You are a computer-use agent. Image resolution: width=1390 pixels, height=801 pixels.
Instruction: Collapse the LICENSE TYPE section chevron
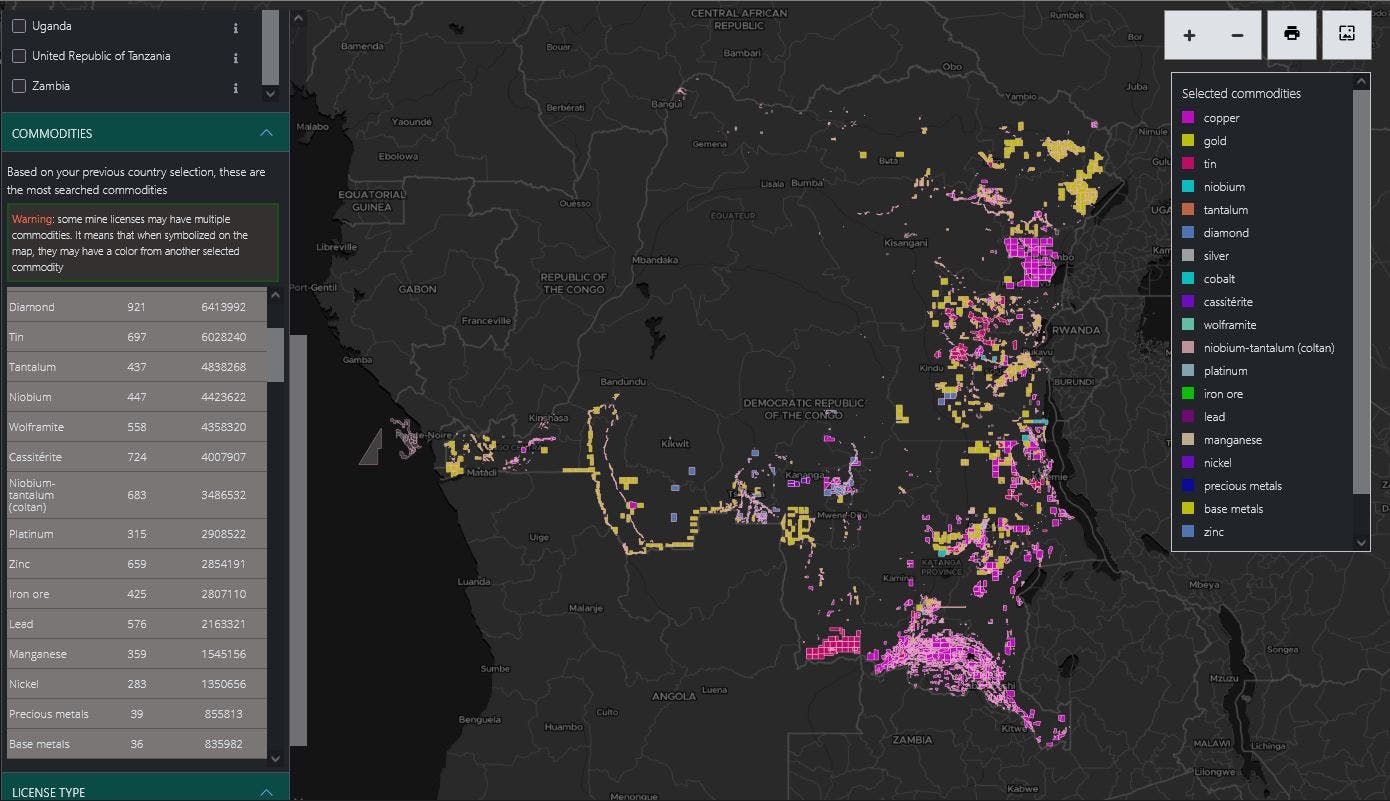[x=266, y=792]
